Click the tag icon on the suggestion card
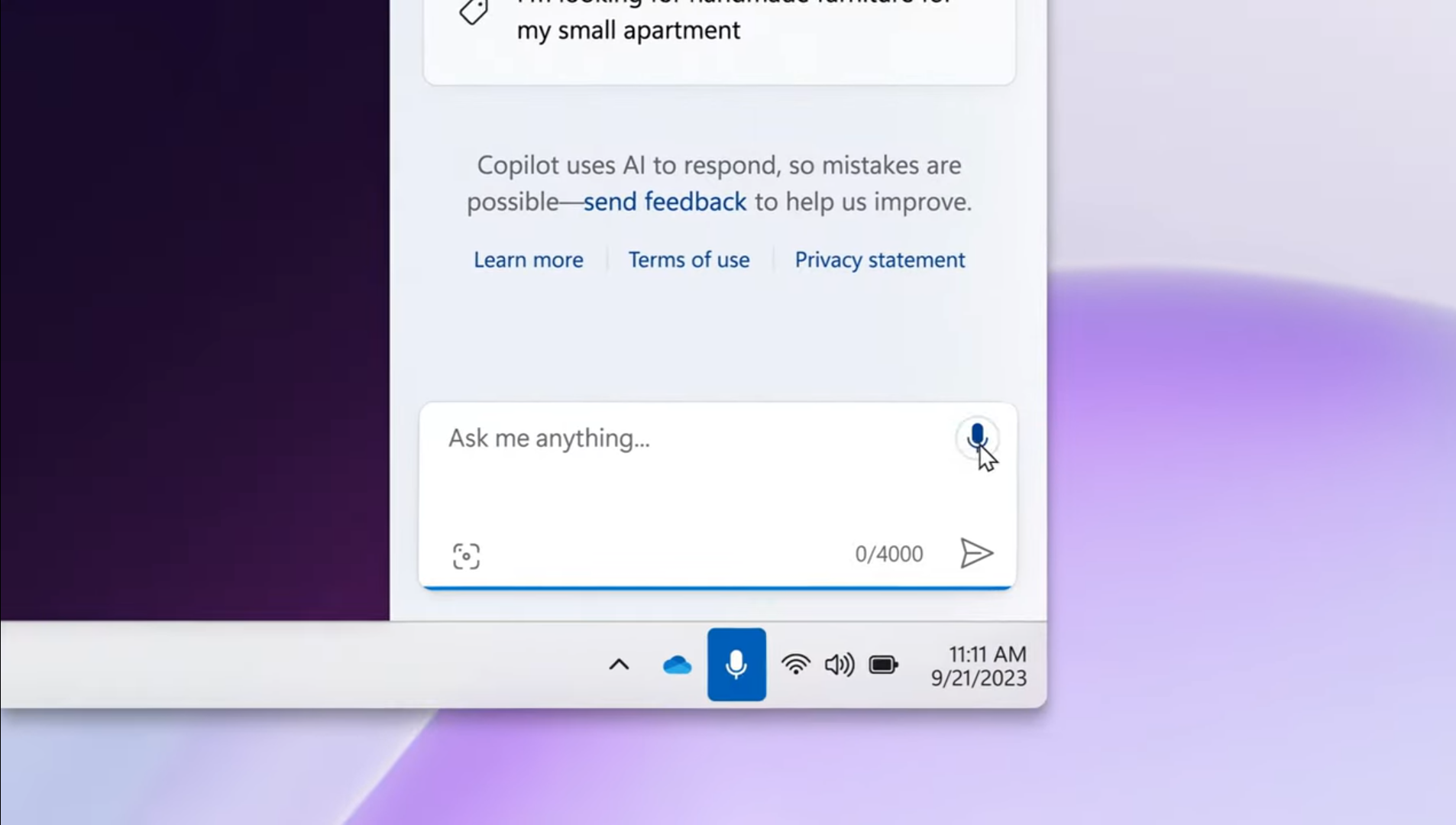 (x=474, y=11)
